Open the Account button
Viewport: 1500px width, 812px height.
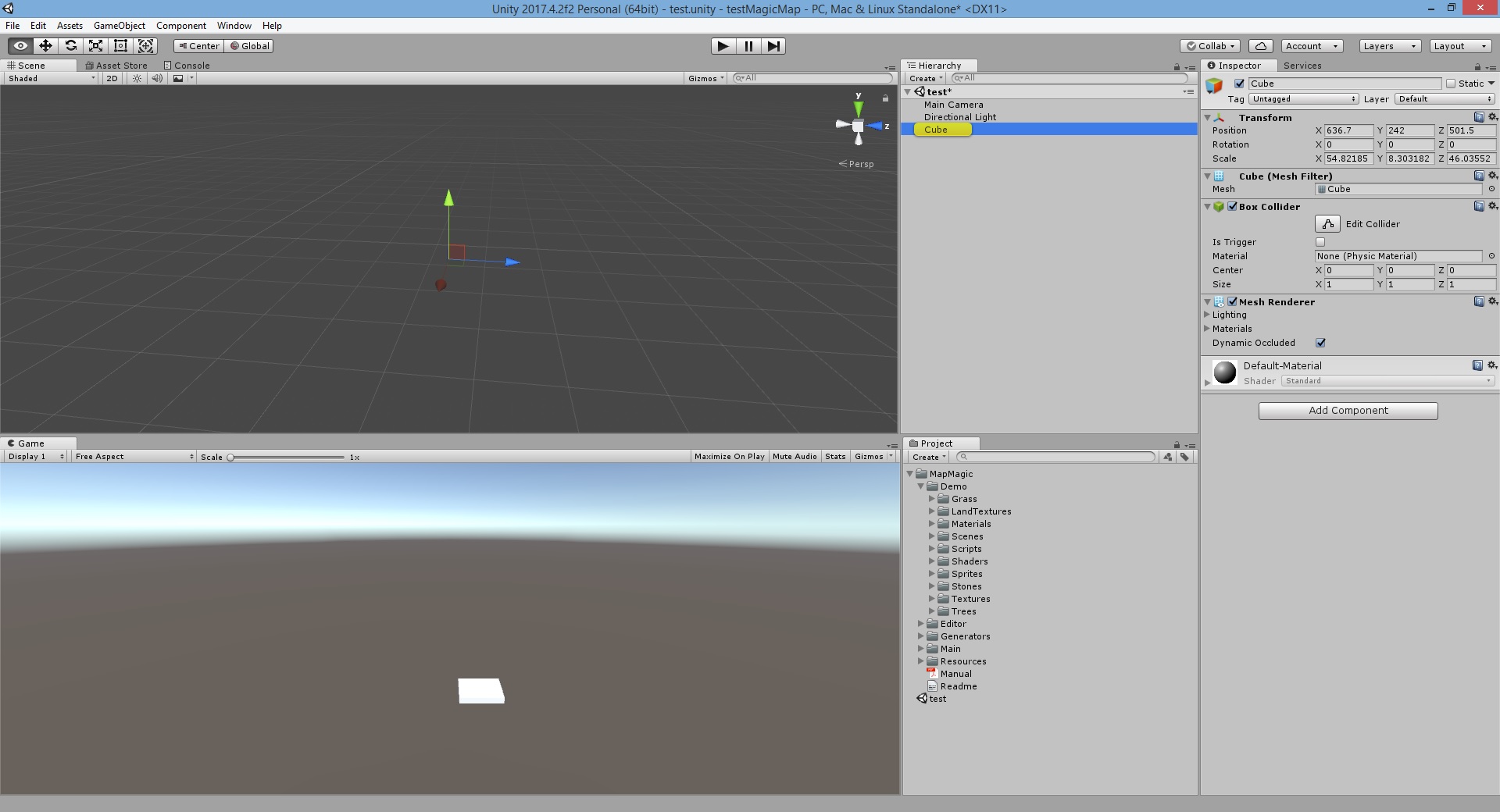coord(1312,46)
